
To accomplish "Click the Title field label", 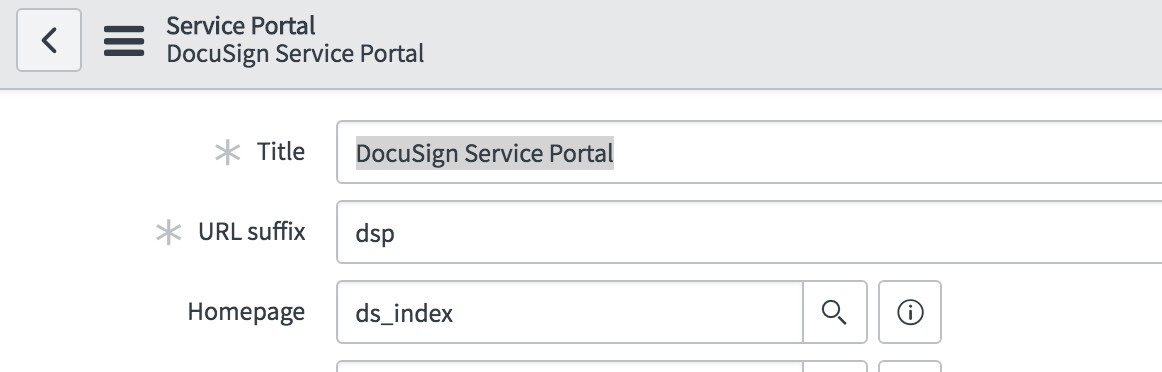I will coord(281,151).
